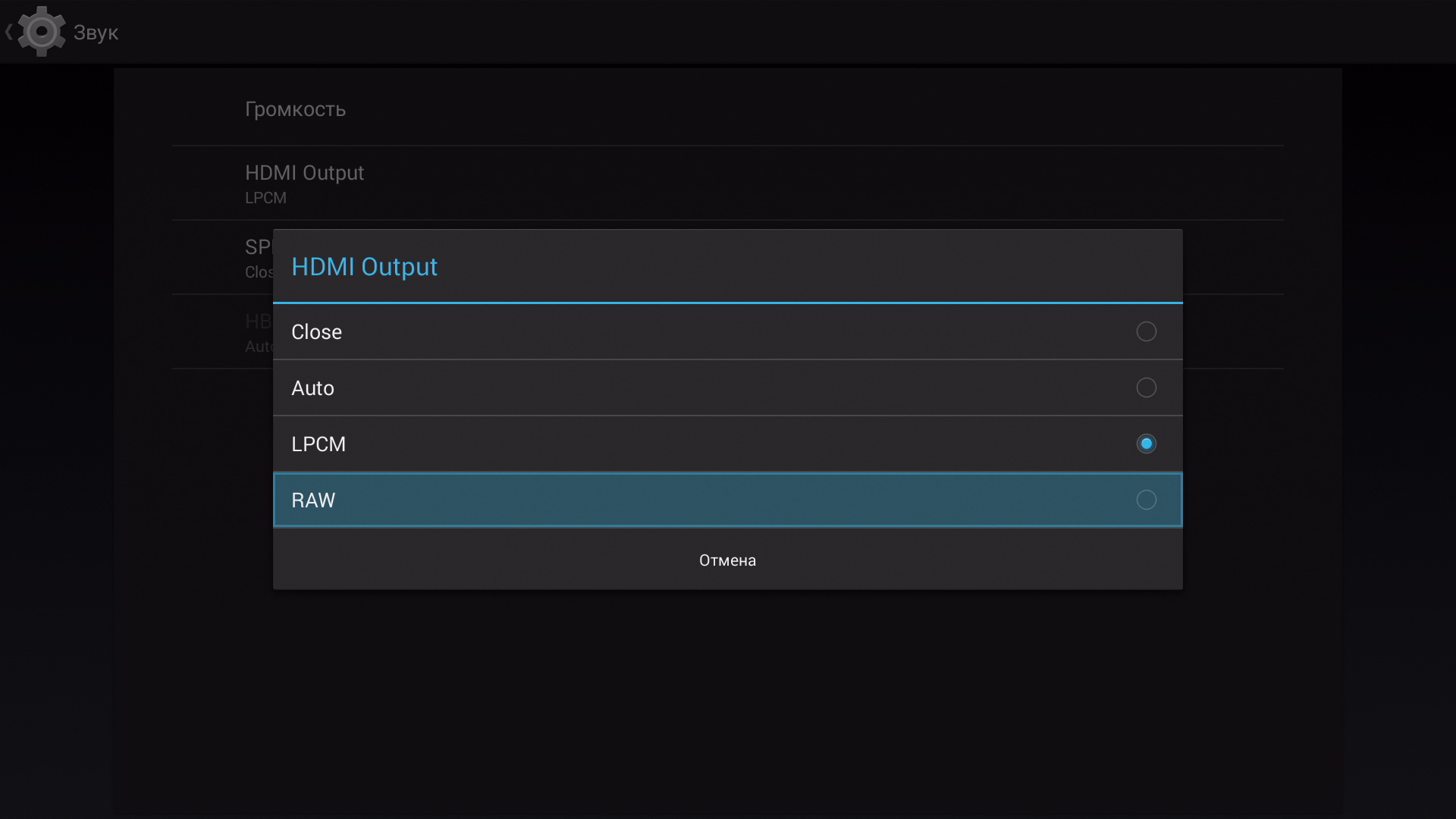Click the Звук header title
Screen dimensions: 1456x819
[96, 33]
